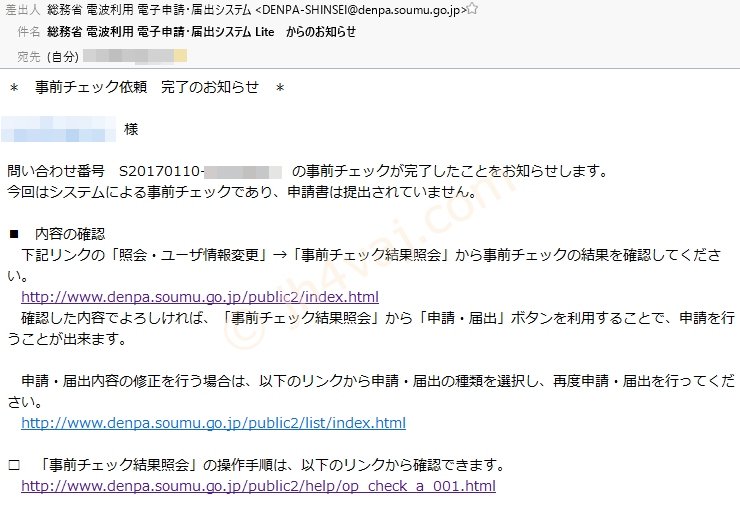Click the ■ 内容の確認 section heading
This screenshot has width=740, height=516.
[x=57, y=234]
